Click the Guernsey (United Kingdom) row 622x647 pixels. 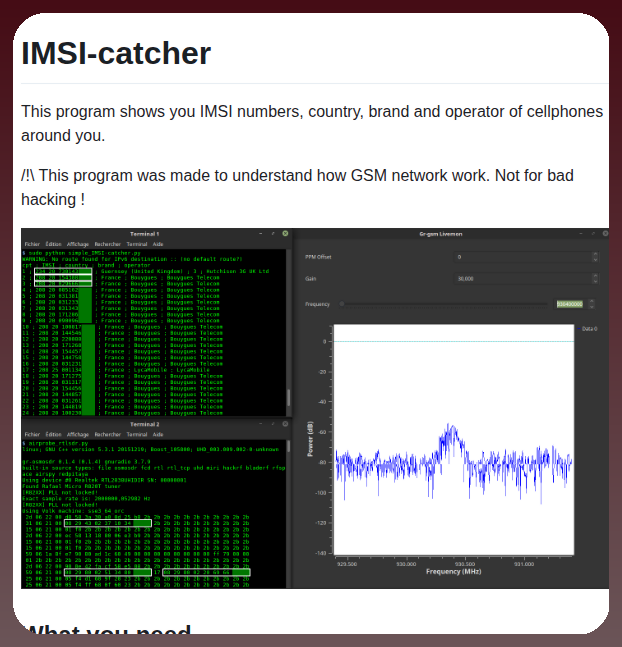click(x=146, y=271)
